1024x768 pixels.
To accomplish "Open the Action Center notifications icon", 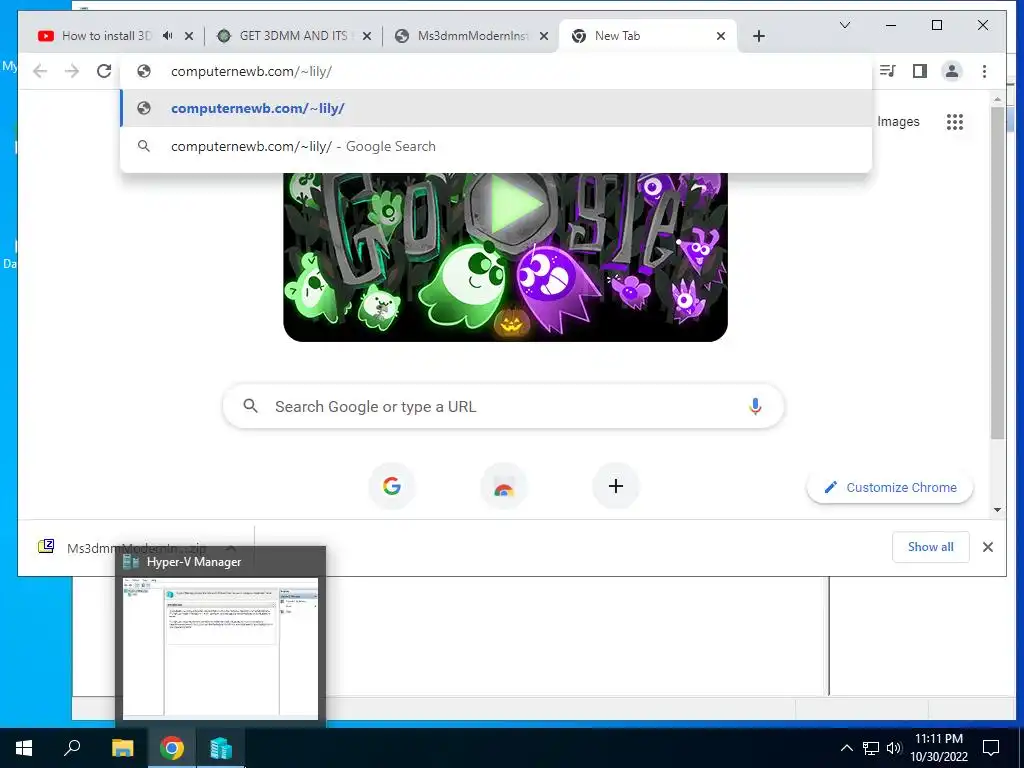I will 991,748.
